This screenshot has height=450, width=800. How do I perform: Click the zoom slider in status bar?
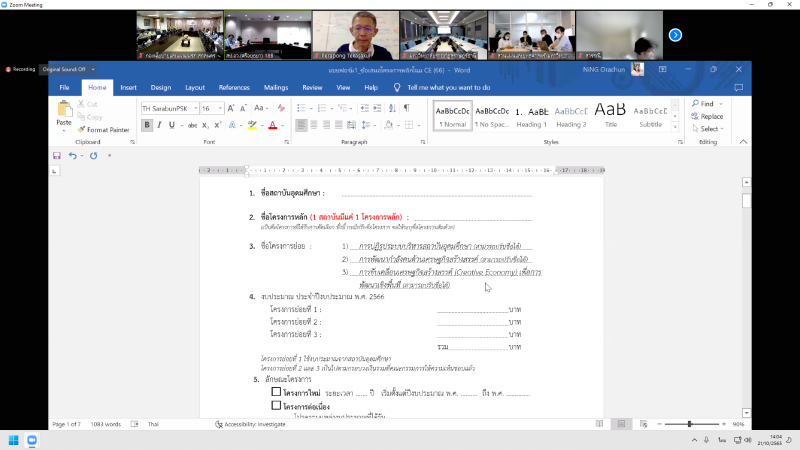(x=690, y=424)
